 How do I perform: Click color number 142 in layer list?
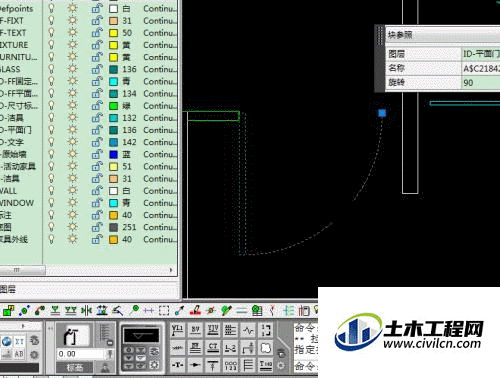click(x=129, y=142)
